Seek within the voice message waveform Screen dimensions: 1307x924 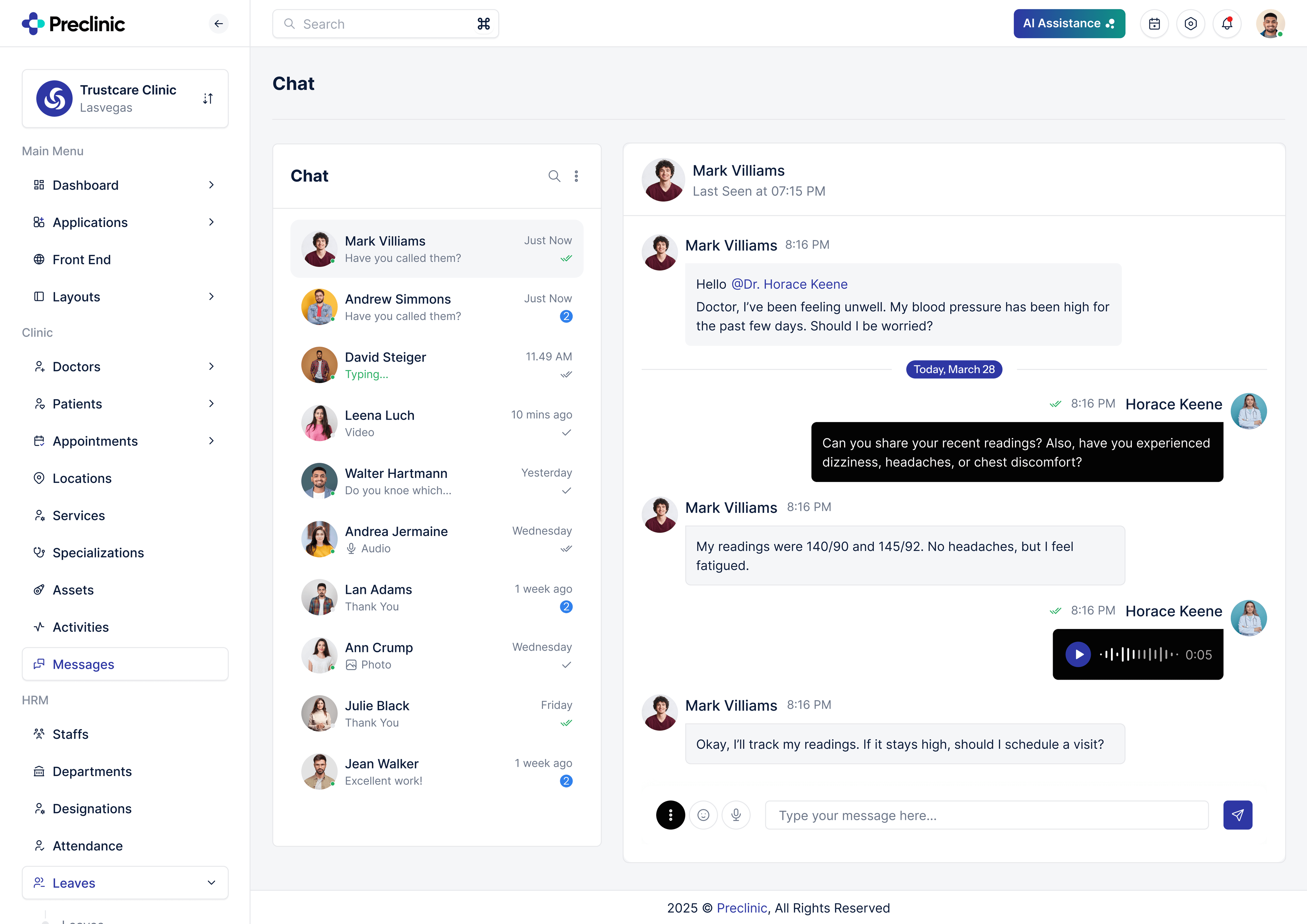click(x=1139, y=654)
